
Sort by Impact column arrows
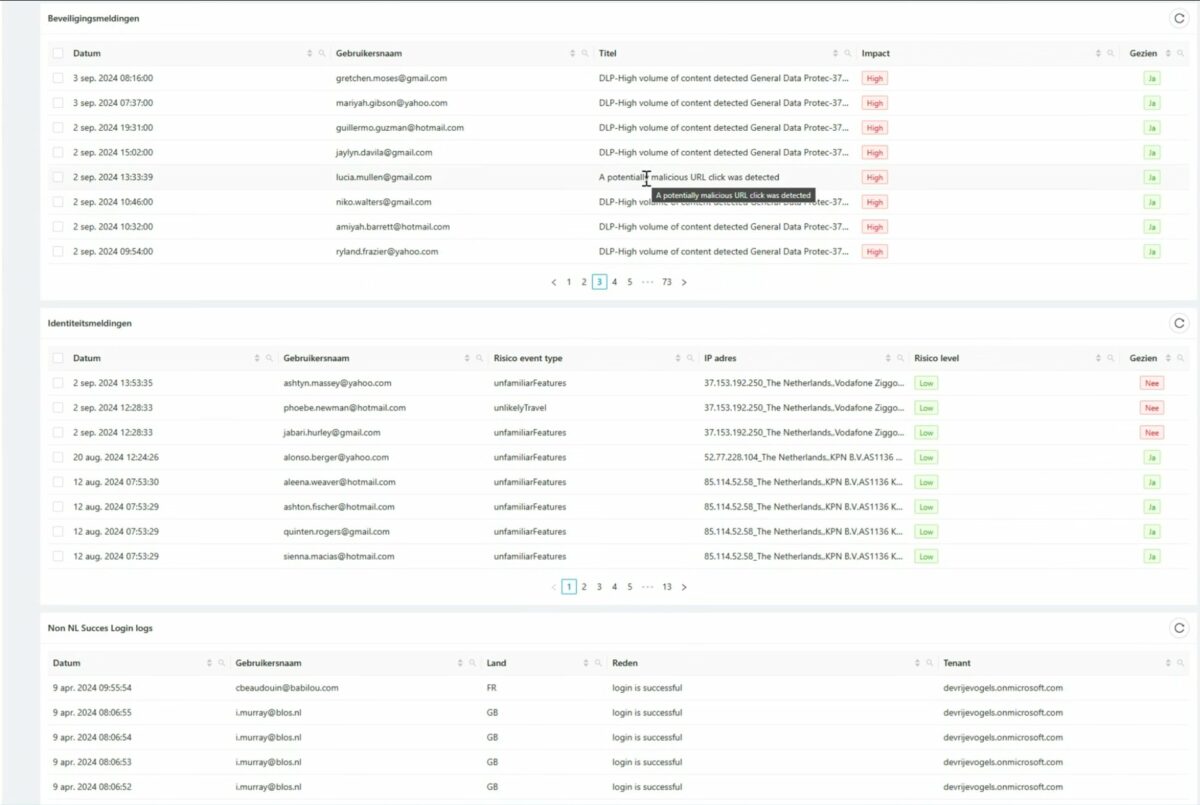pyautogui.click(x=1098, y=53)
